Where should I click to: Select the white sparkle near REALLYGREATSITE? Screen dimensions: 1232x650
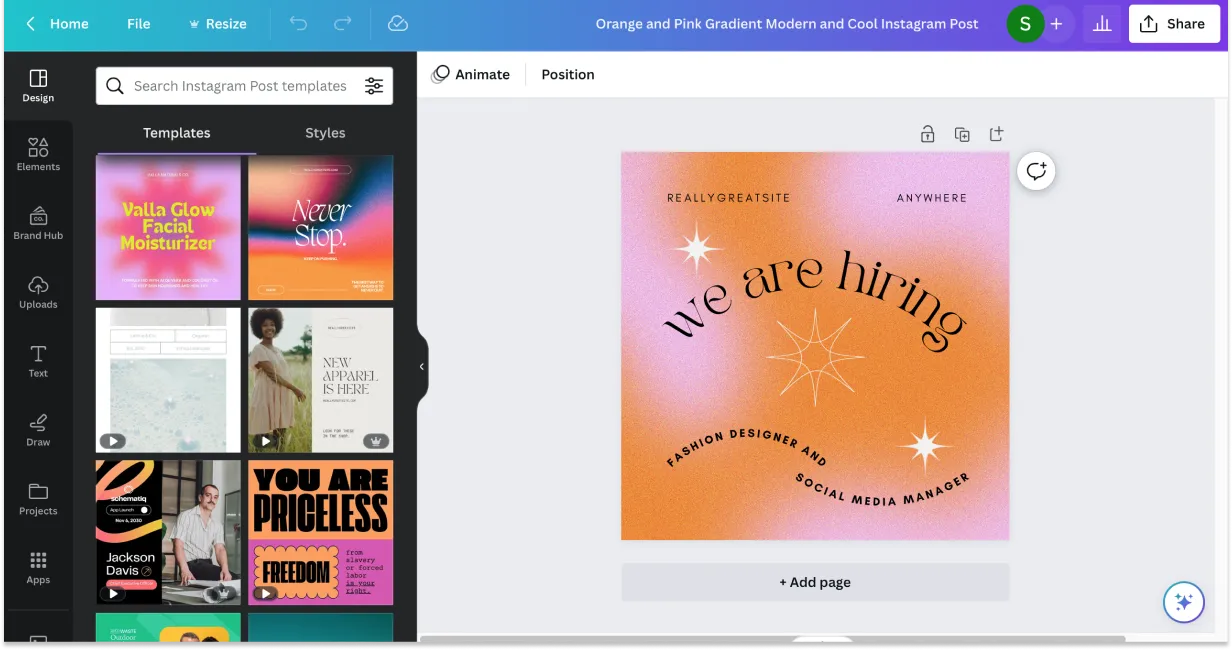click(x=697, y=248)
